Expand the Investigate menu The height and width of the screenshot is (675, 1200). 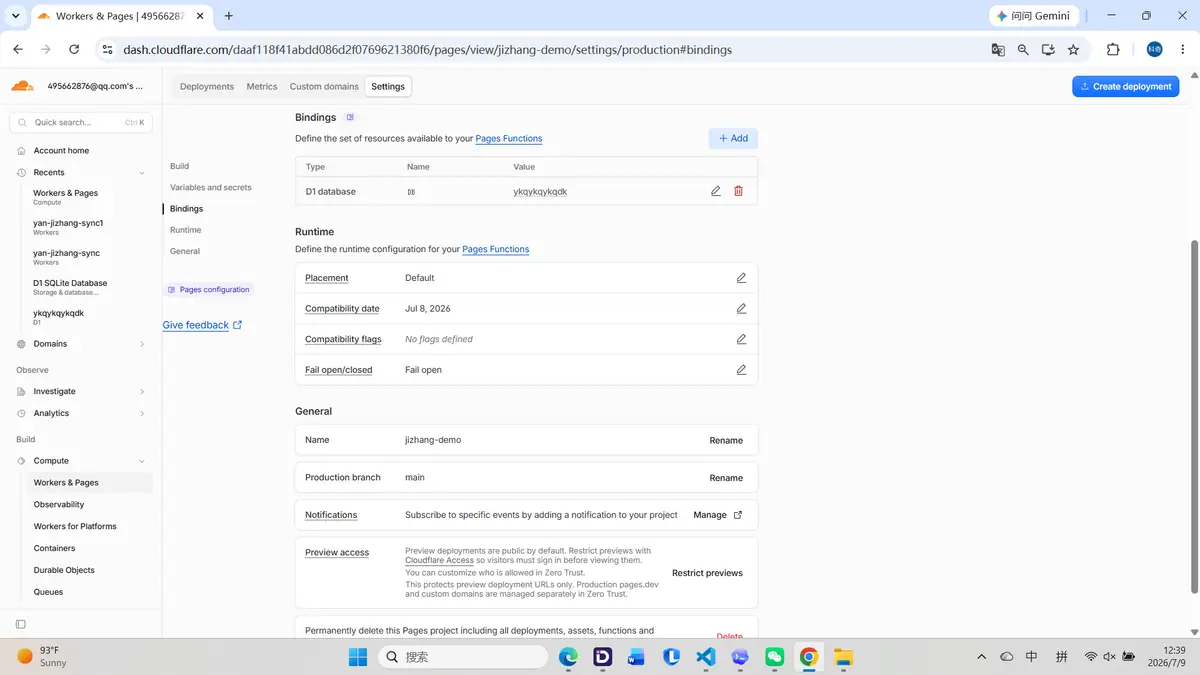point(141,392)
